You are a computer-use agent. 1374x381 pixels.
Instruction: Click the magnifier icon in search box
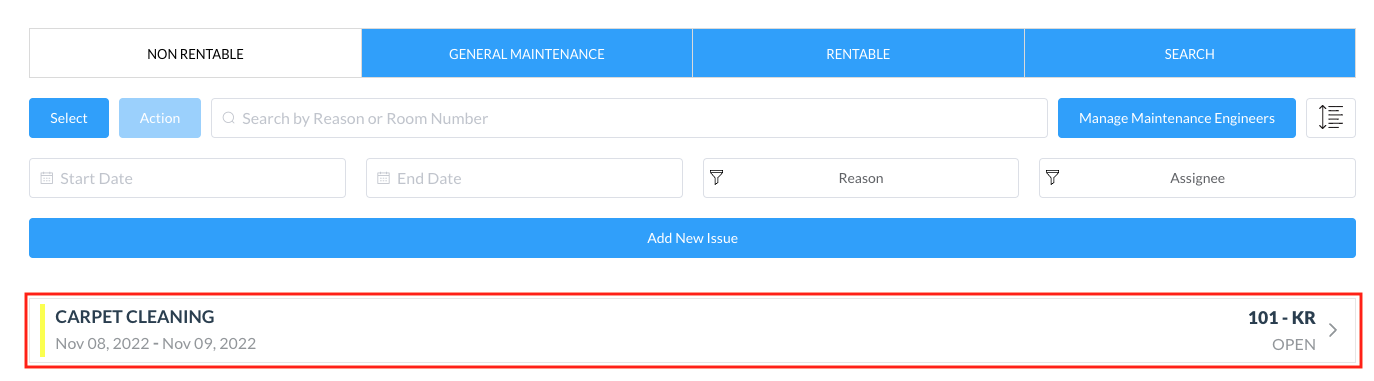(x=228, y=118)
